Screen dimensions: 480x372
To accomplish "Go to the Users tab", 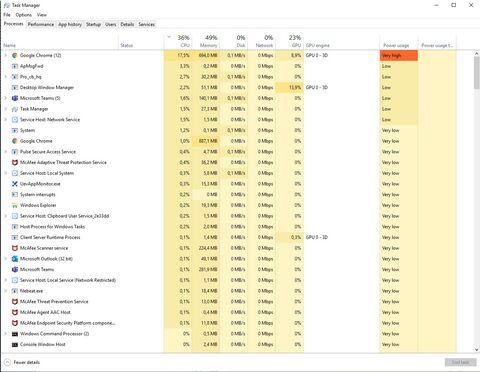I will 111,24.
